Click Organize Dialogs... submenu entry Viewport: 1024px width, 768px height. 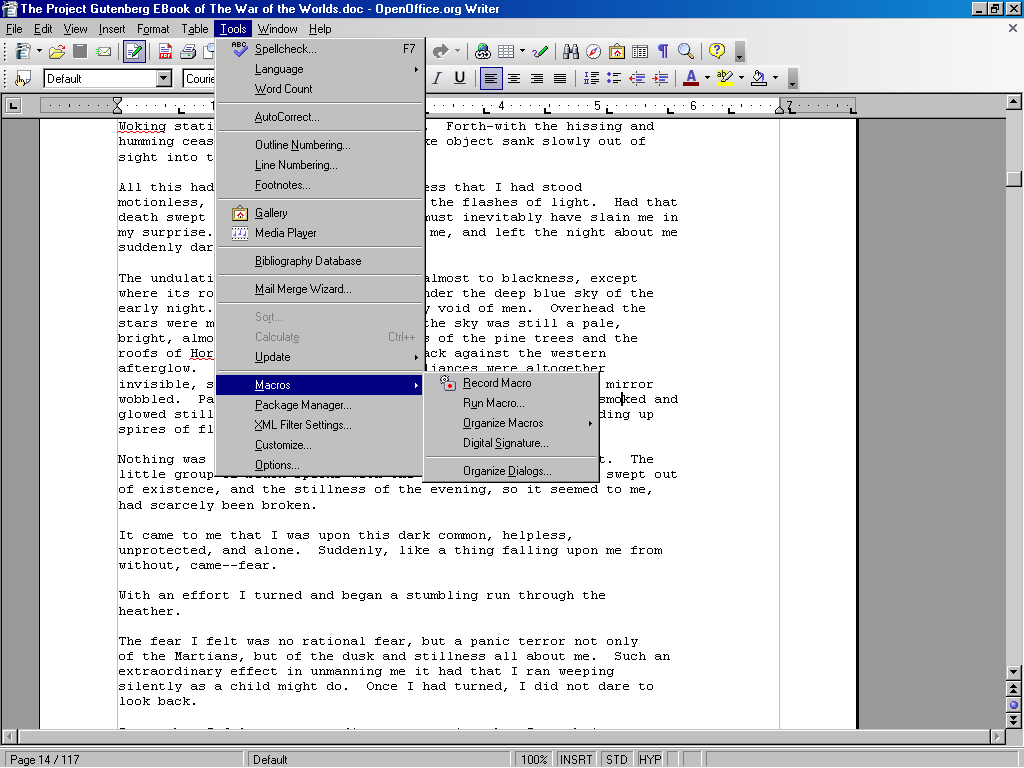(x=507, y=471)
